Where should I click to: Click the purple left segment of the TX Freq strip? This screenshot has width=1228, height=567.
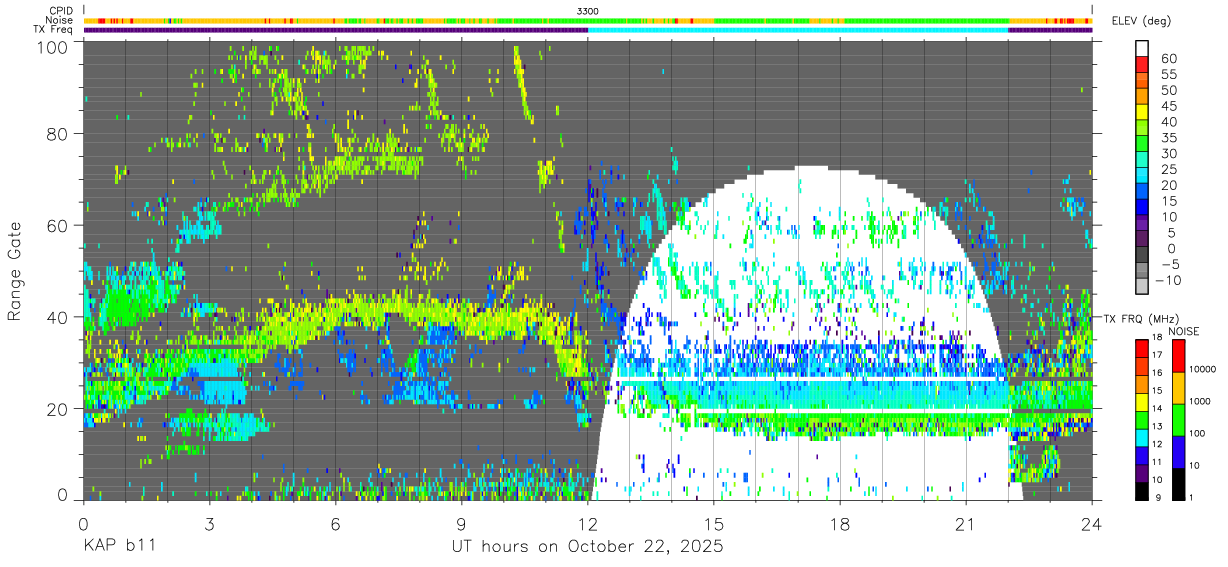click(336, 30)
